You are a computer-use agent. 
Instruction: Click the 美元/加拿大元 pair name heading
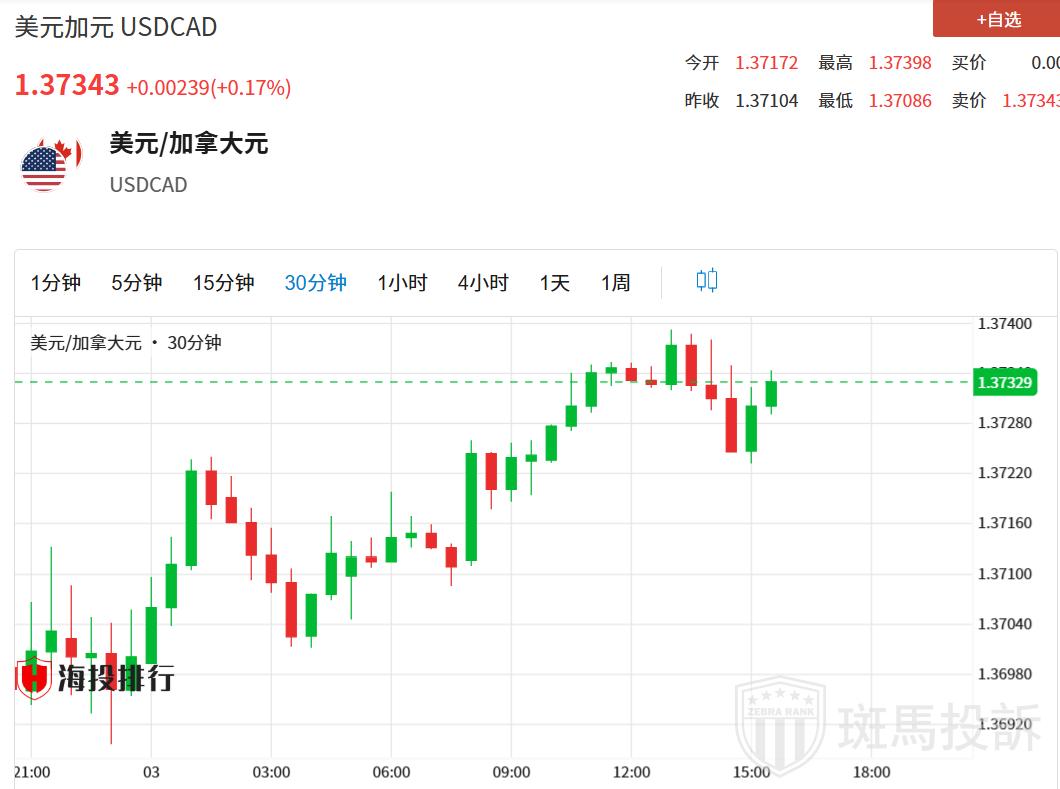(x=189, y=143)
